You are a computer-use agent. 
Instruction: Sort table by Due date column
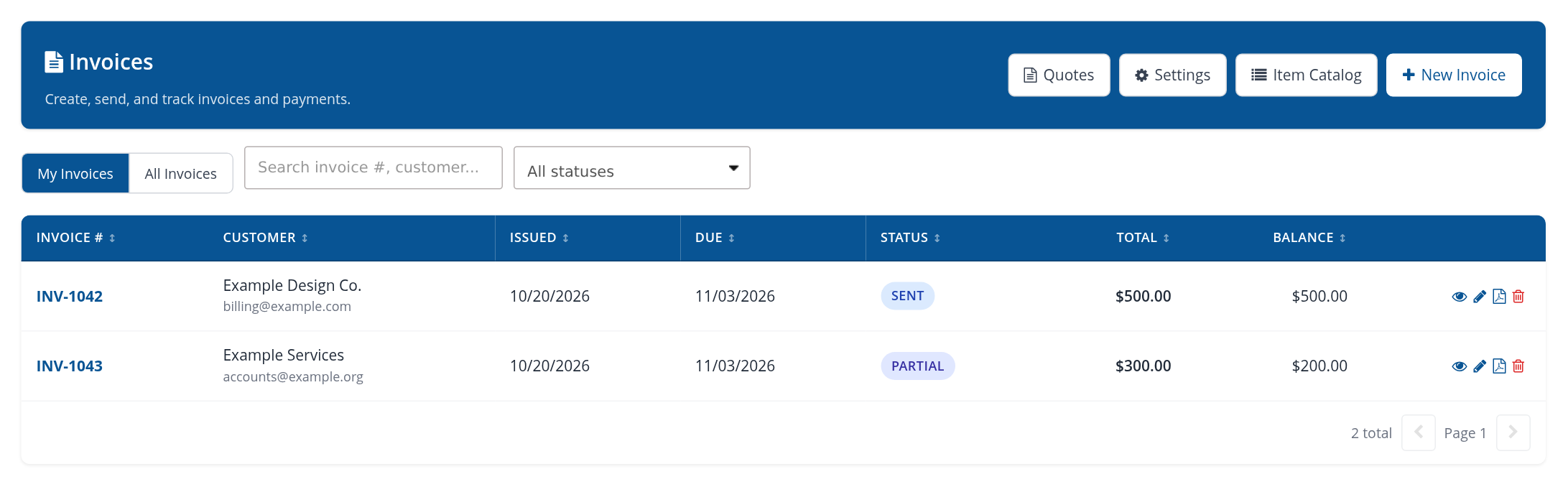[x=715, y=238]
